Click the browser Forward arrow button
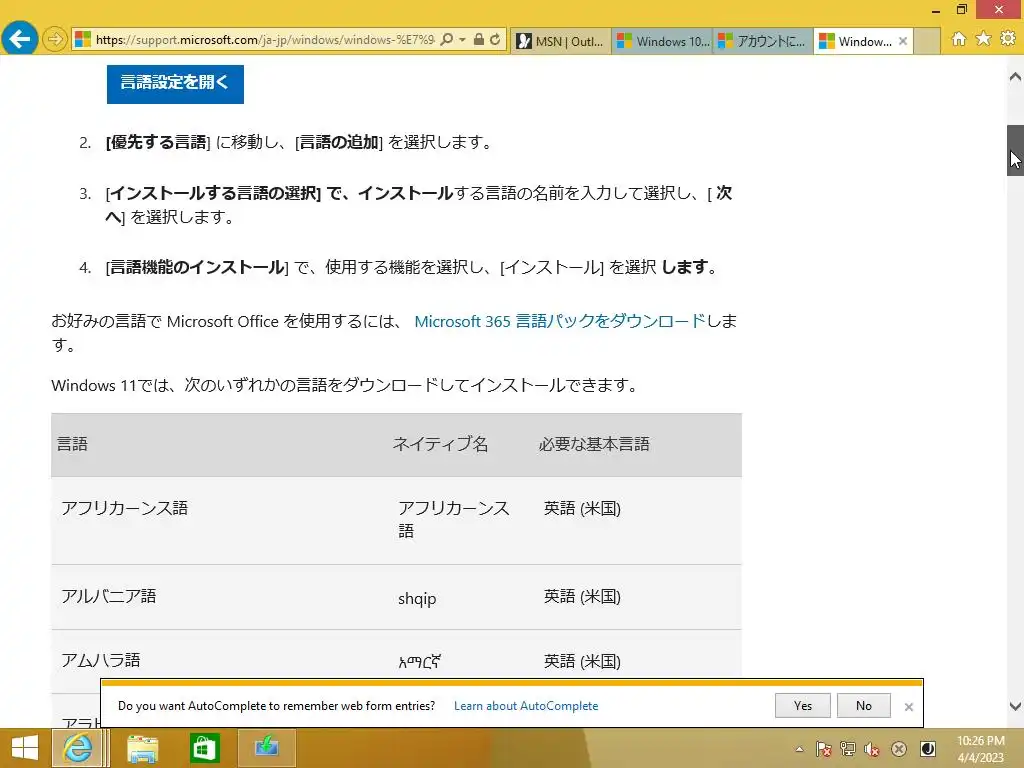This screenshot has width=1024, height=768. pyautogui.click(x=56, y=40)
